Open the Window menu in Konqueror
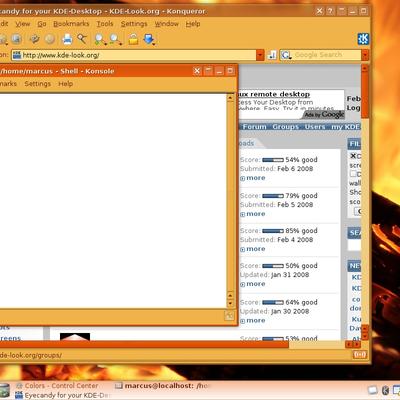 (x=167, y=24)
